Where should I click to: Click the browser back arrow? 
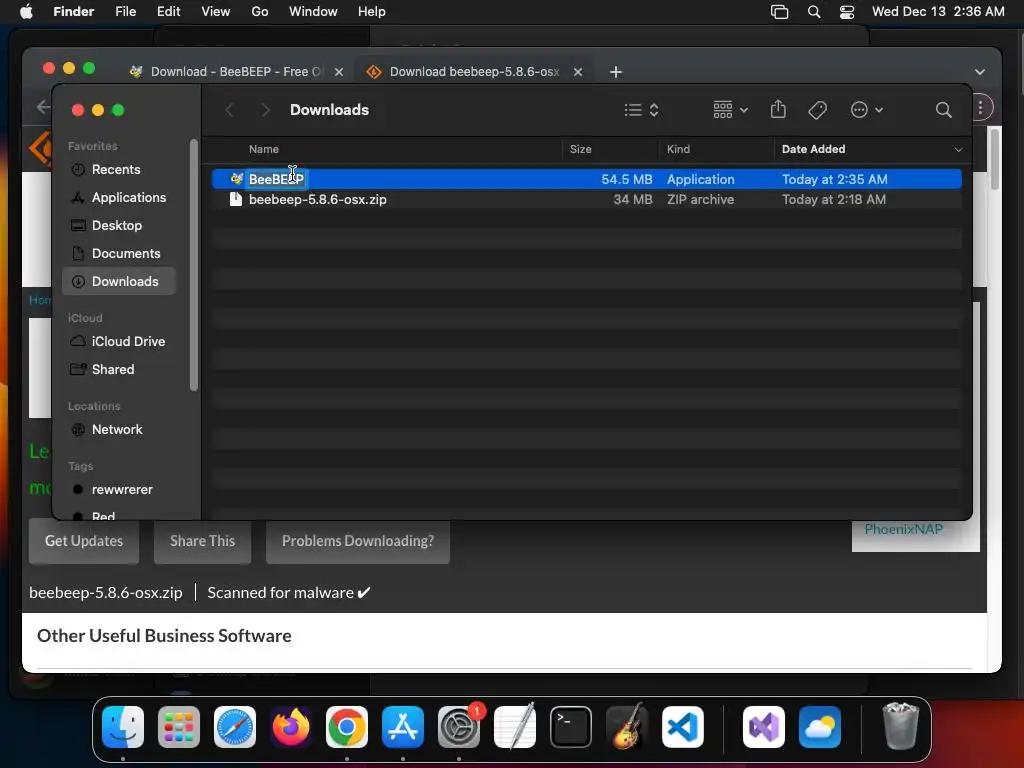43,107
